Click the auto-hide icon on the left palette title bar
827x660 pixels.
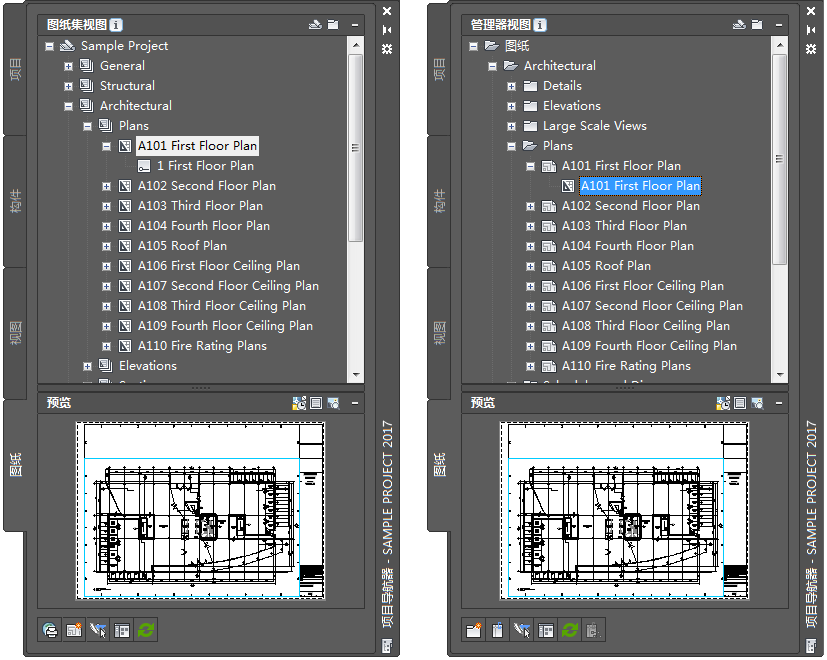coord(387,30)
